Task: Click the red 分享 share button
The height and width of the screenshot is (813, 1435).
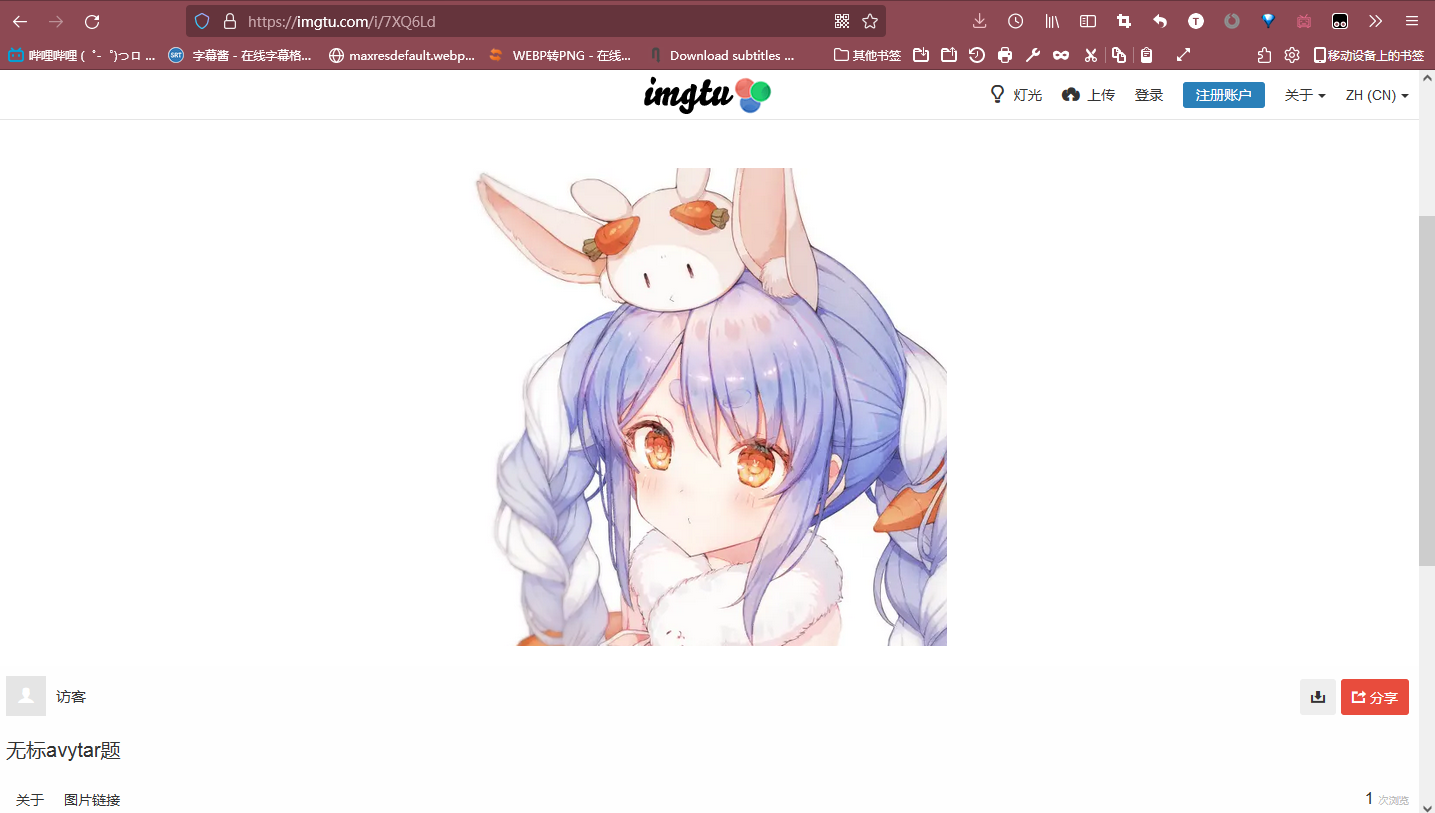Action: (1375, 697)
